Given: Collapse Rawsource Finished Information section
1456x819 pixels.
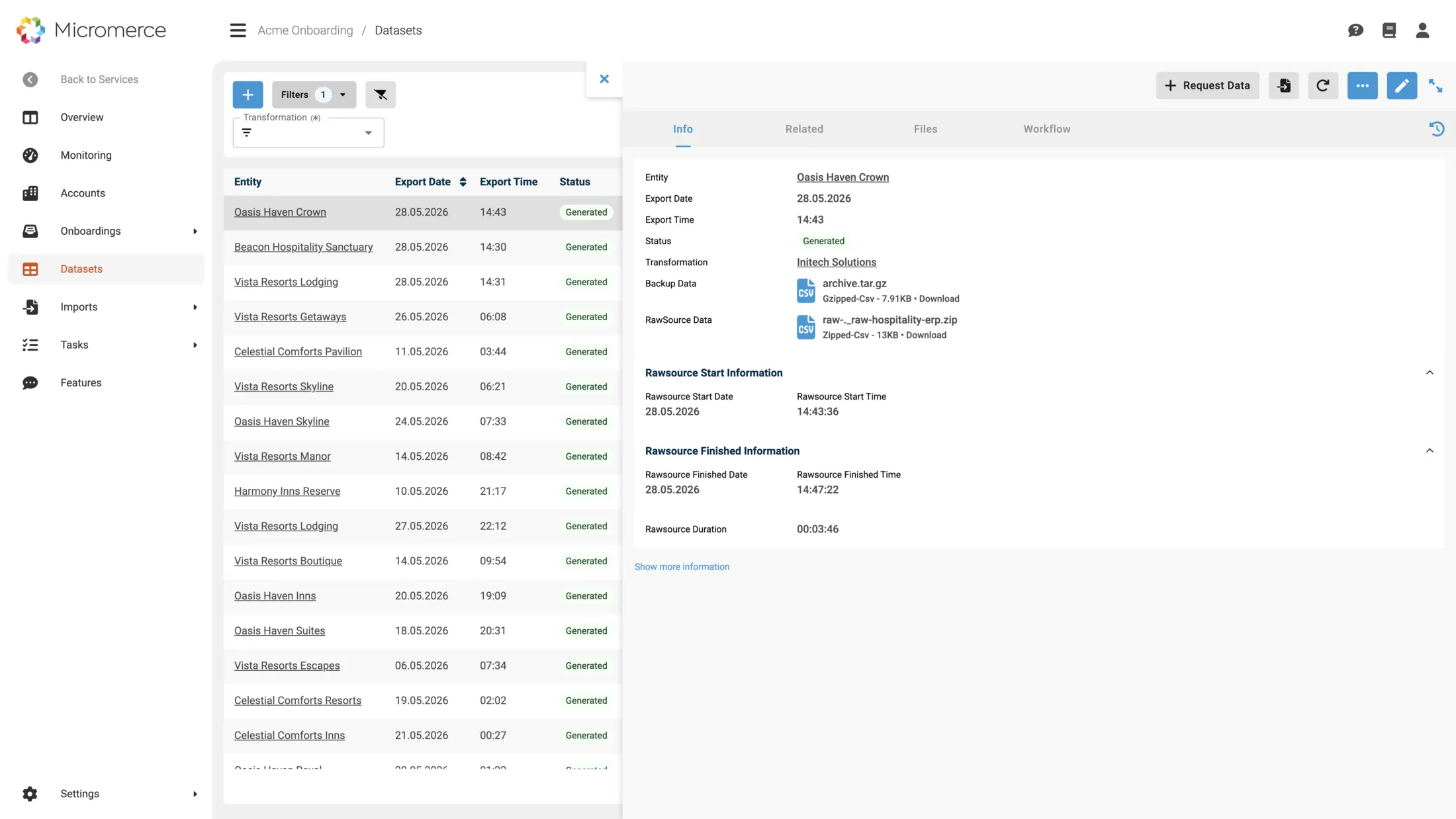Looking at the screenshot, I should pyautogui.click(x=1430, y=451).
